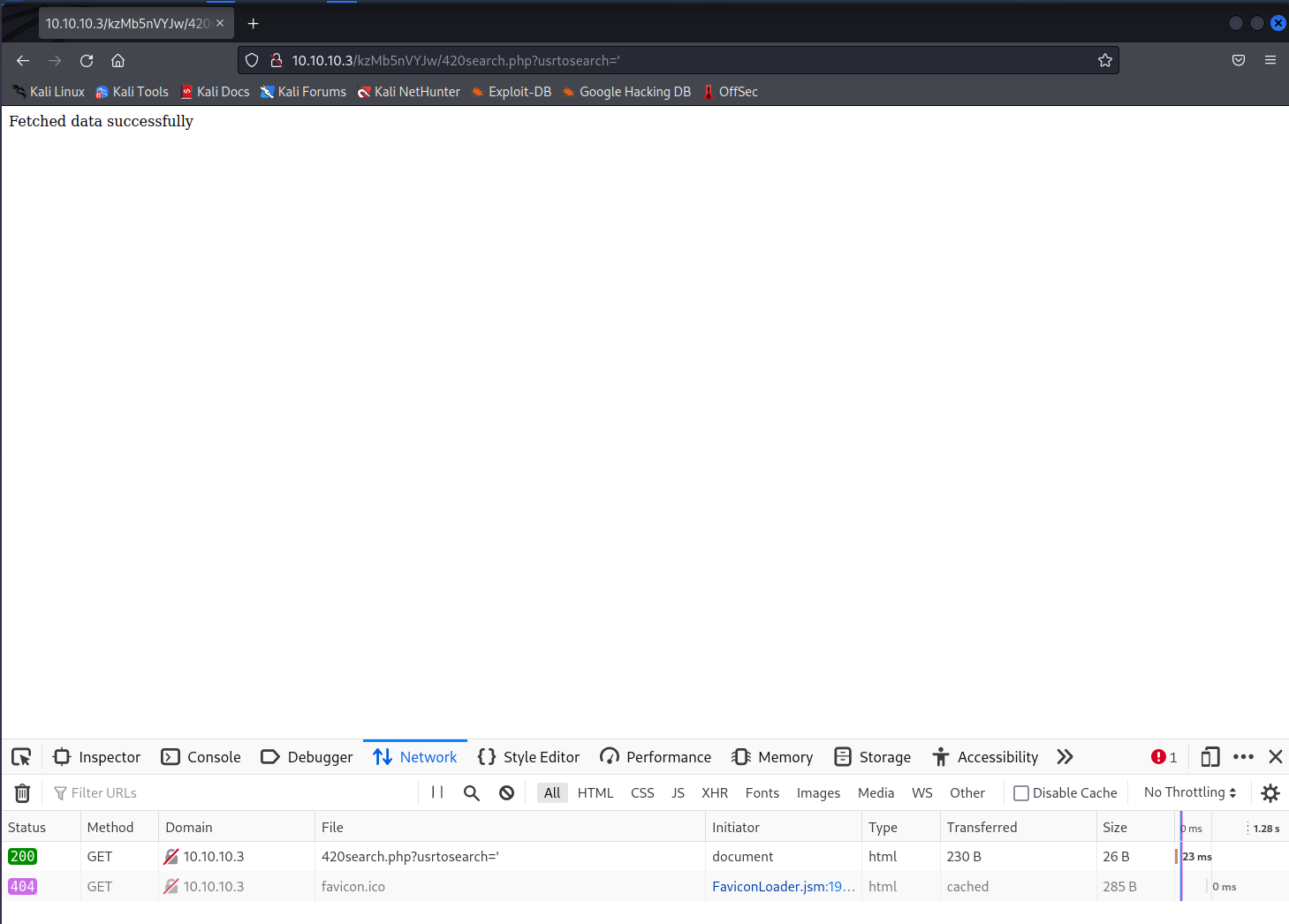Screen dimensions: 1289x924
Task: Open the Pocket save icon
Action: click(x=1239, y=60)
